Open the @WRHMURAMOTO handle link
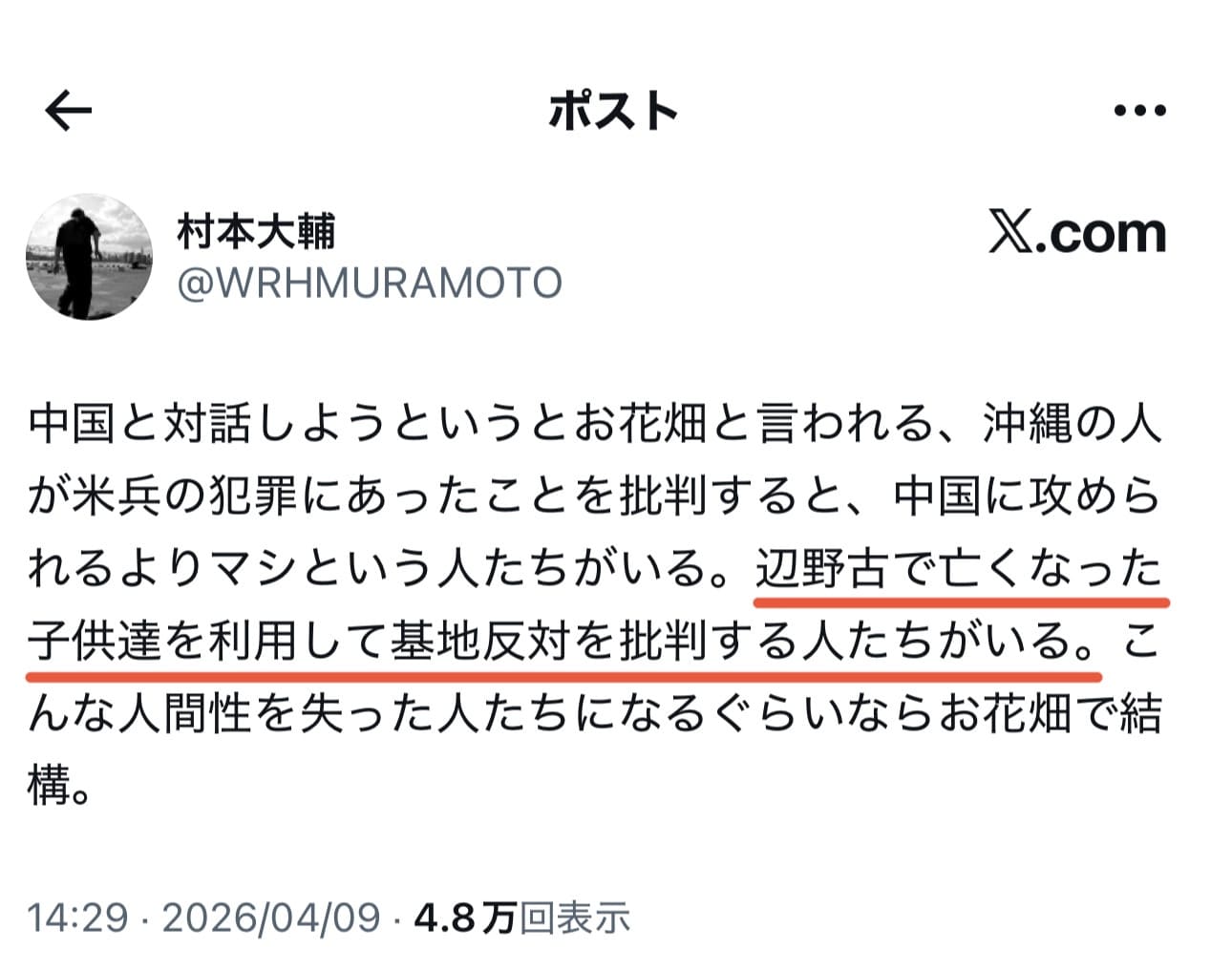Screen dimensions: 1232x971 [x=370, y=284]
